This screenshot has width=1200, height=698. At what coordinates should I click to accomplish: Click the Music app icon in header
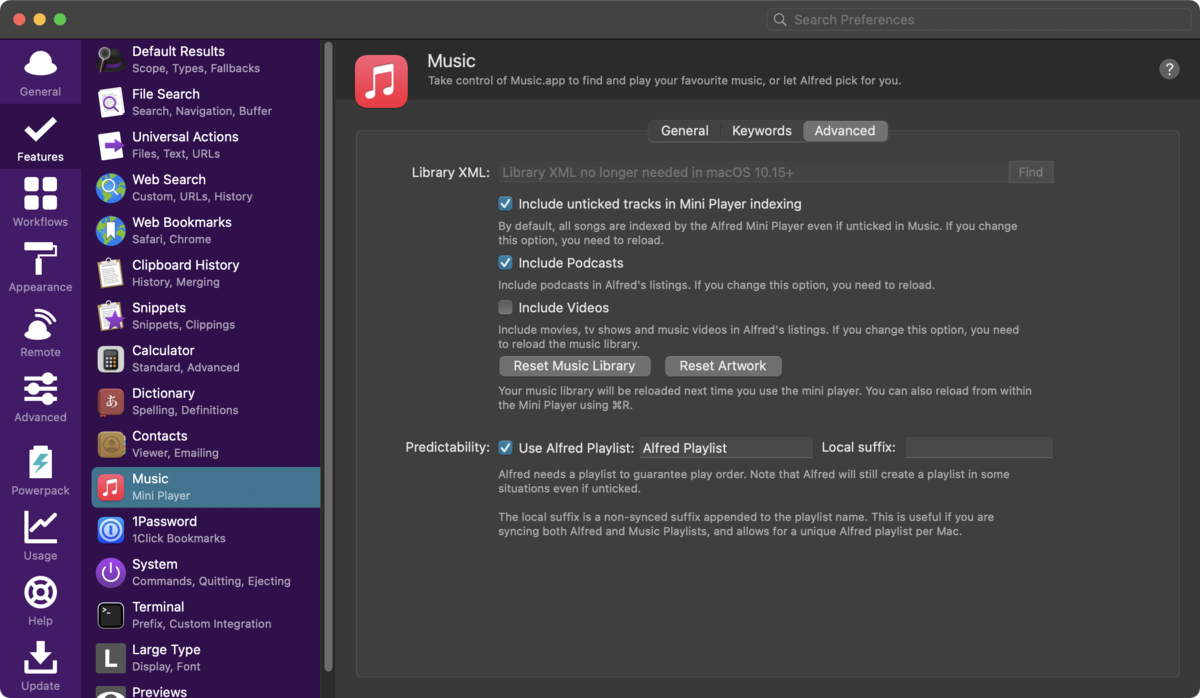pos(381,81)
